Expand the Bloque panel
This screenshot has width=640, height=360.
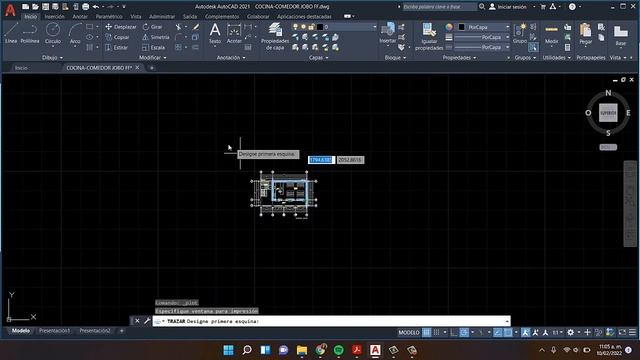click(x=395, y=58)
